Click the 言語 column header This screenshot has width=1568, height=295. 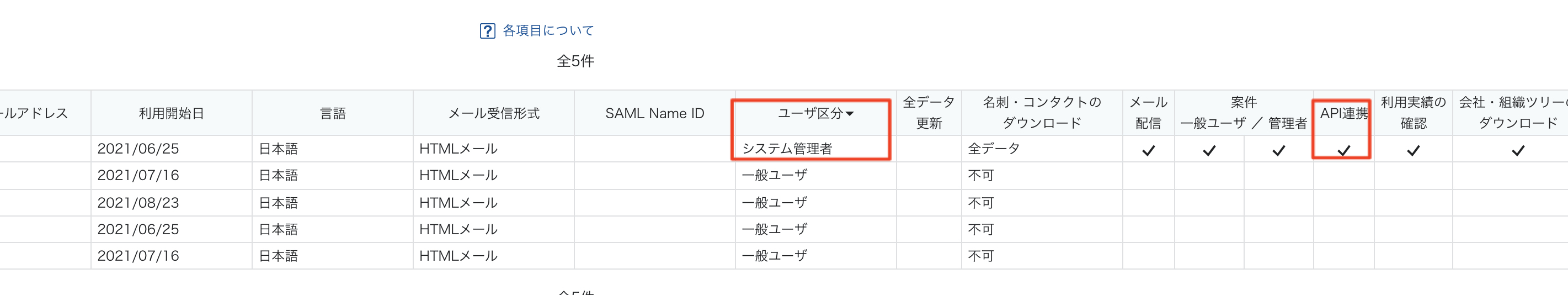coord(333,113)
